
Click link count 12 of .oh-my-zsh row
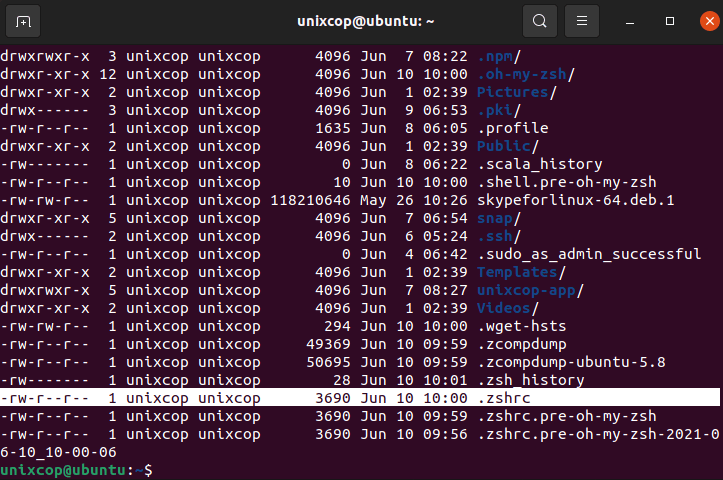(108, 75)
